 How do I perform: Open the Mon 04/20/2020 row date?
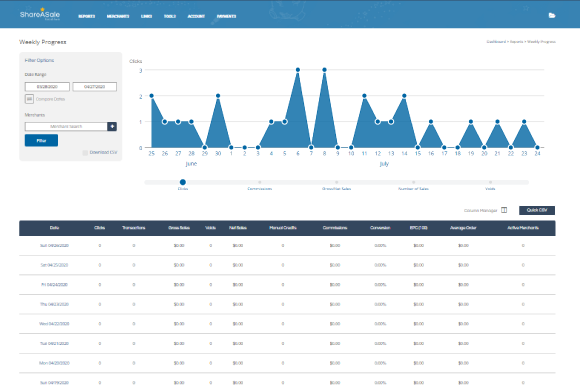[54, 363]
